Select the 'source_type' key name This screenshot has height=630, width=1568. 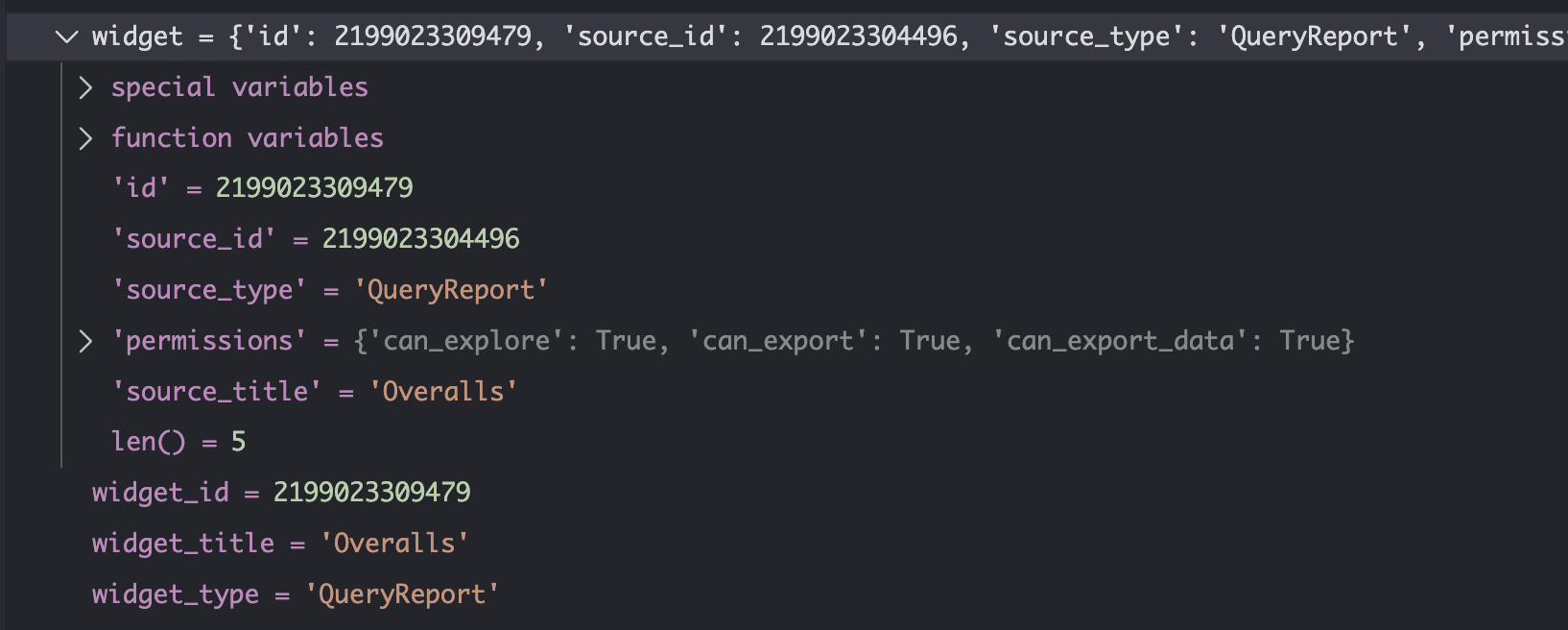click(209, 290)
